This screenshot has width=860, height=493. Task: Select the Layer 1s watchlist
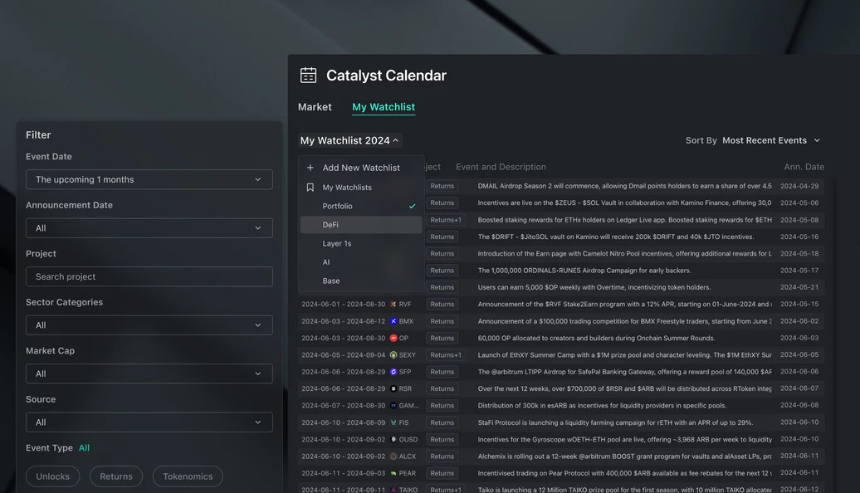pos(361,243)
